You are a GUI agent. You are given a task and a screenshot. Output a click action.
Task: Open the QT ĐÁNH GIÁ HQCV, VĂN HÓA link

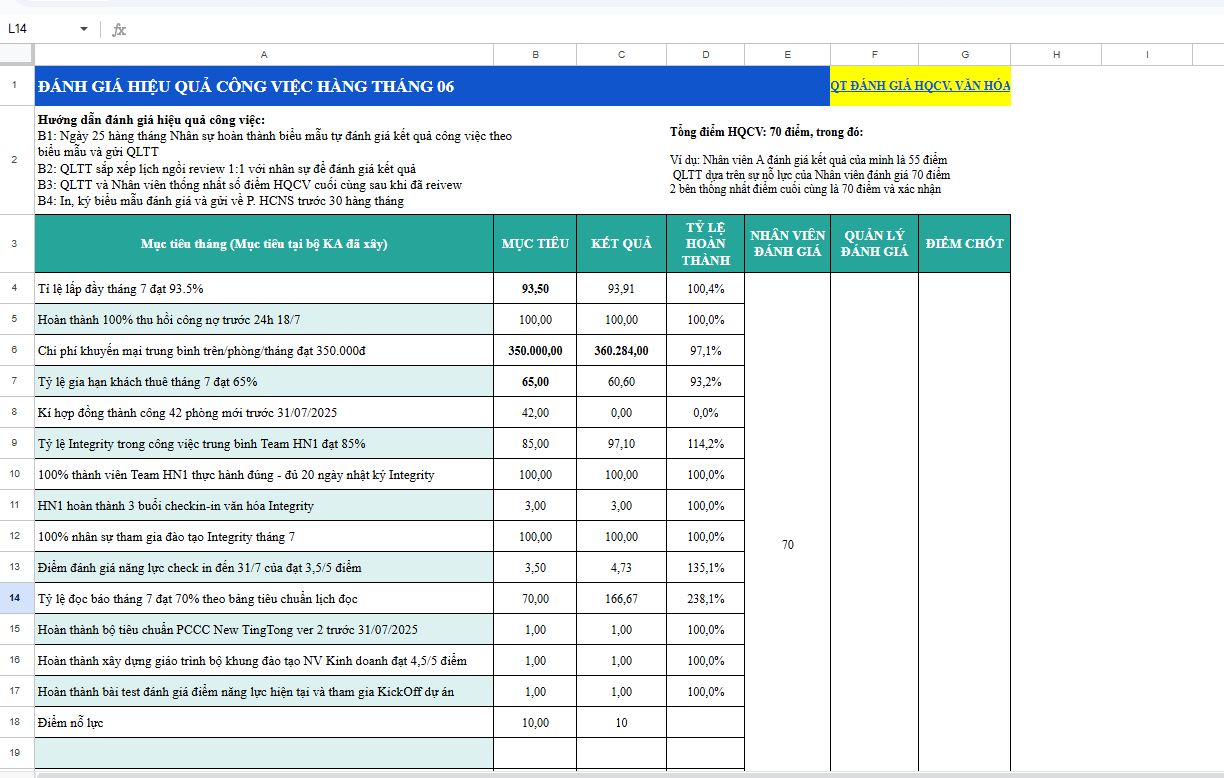[x=920, y=86]
